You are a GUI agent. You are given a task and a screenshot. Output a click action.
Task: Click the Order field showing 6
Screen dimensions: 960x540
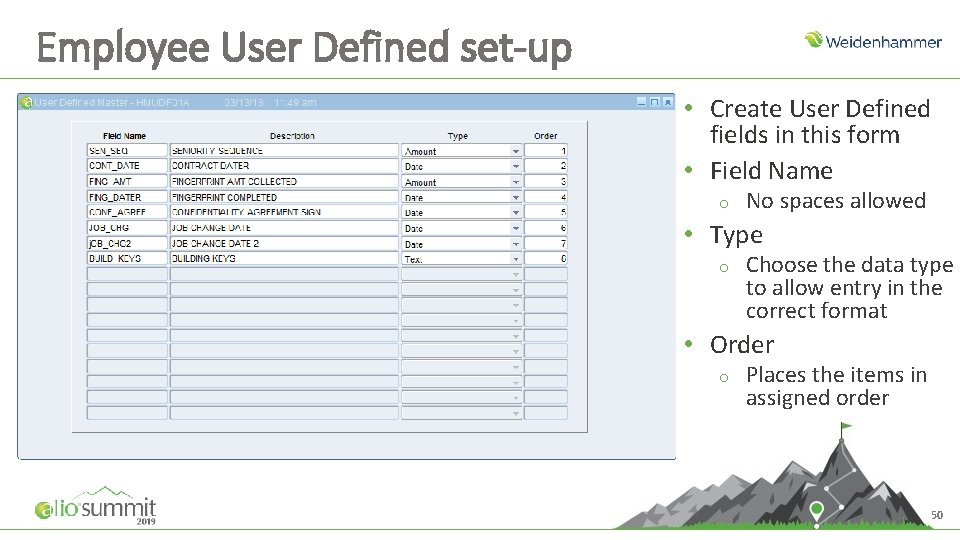(546, 228)
